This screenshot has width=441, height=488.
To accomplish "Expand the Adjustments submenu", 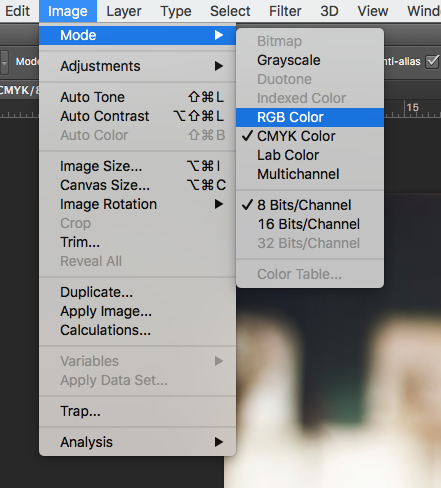I will click(x=137, y=66).
